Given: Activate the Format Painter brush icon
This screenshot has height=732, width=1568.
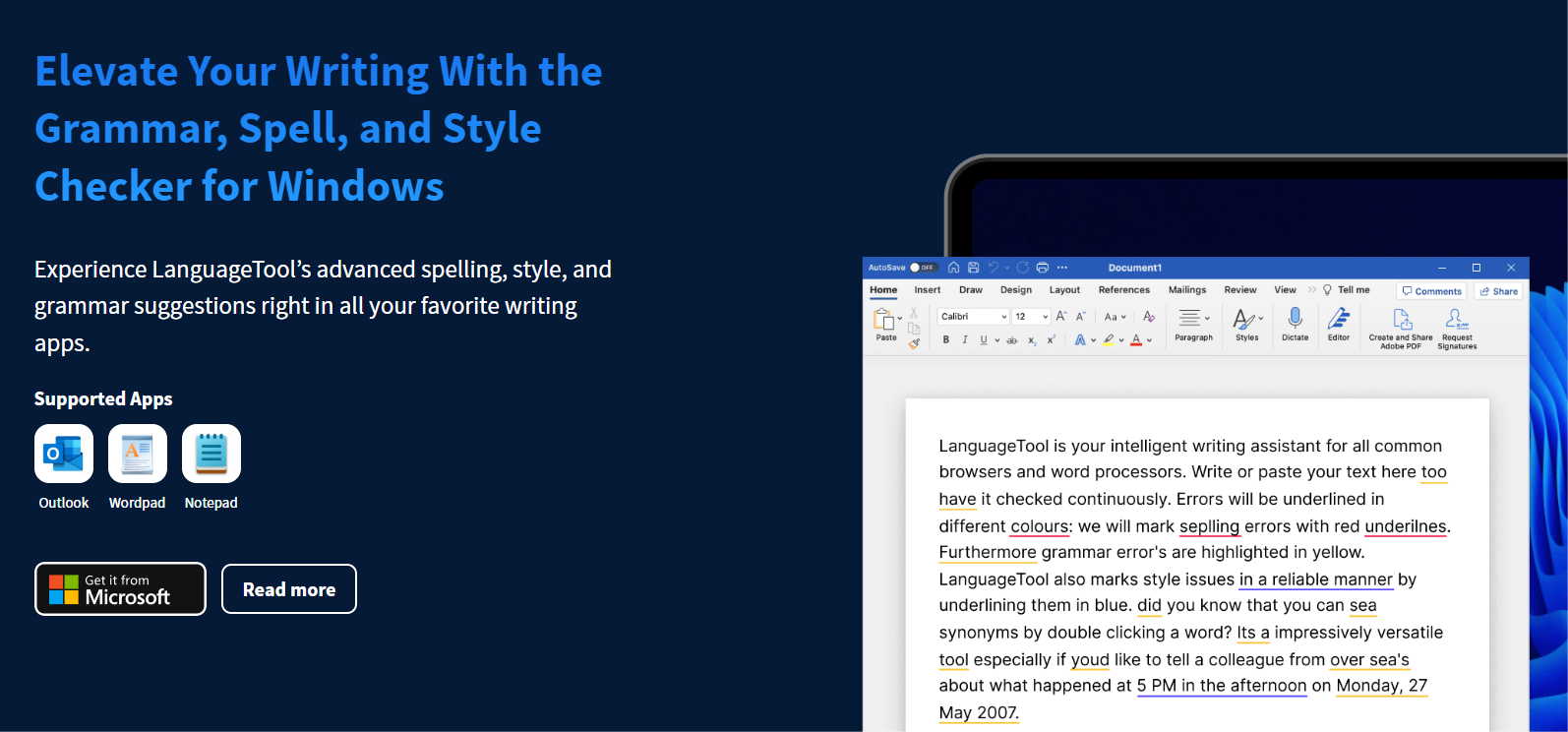Looking at the screenshot, I should (914, 343).
